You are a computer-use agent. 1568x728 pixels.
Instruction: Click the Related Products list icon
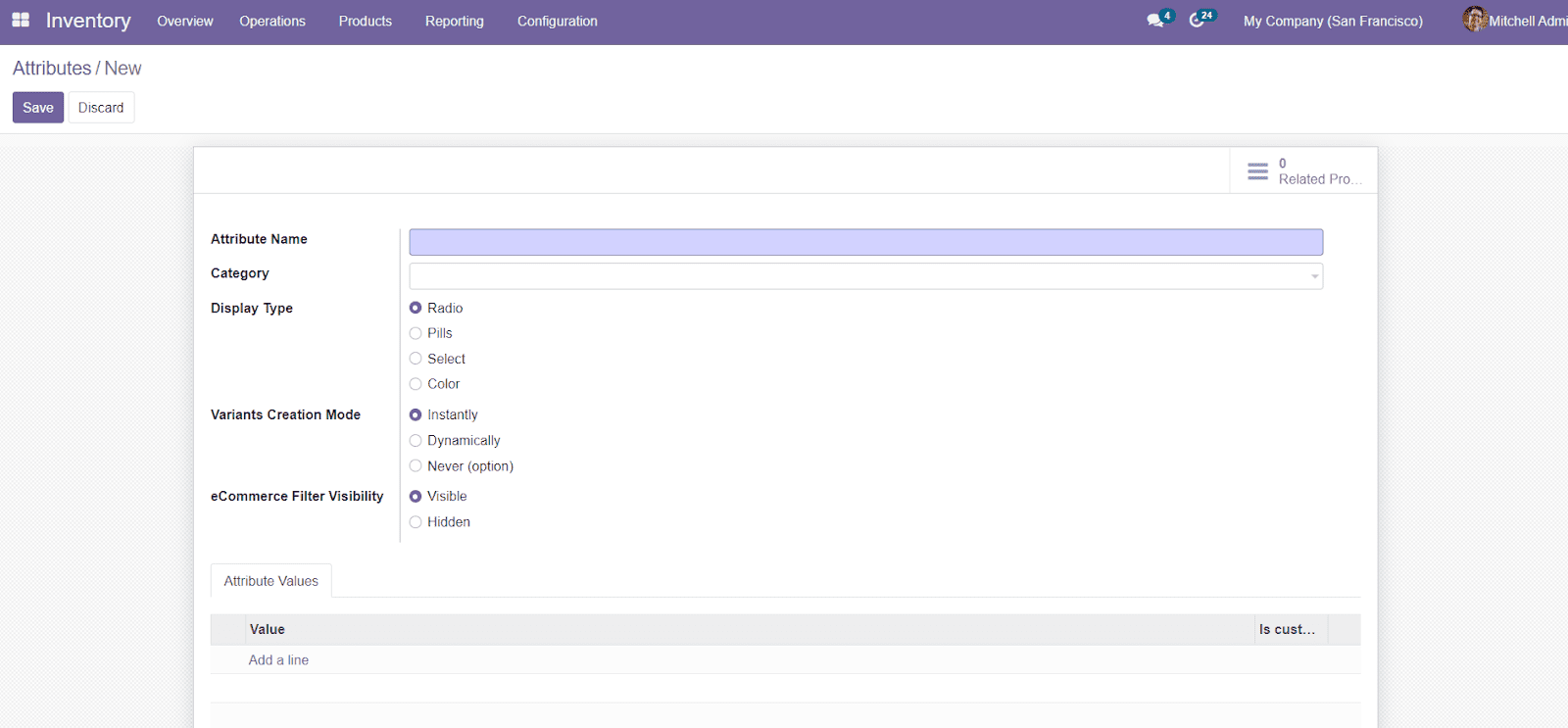click(1257, 171)
